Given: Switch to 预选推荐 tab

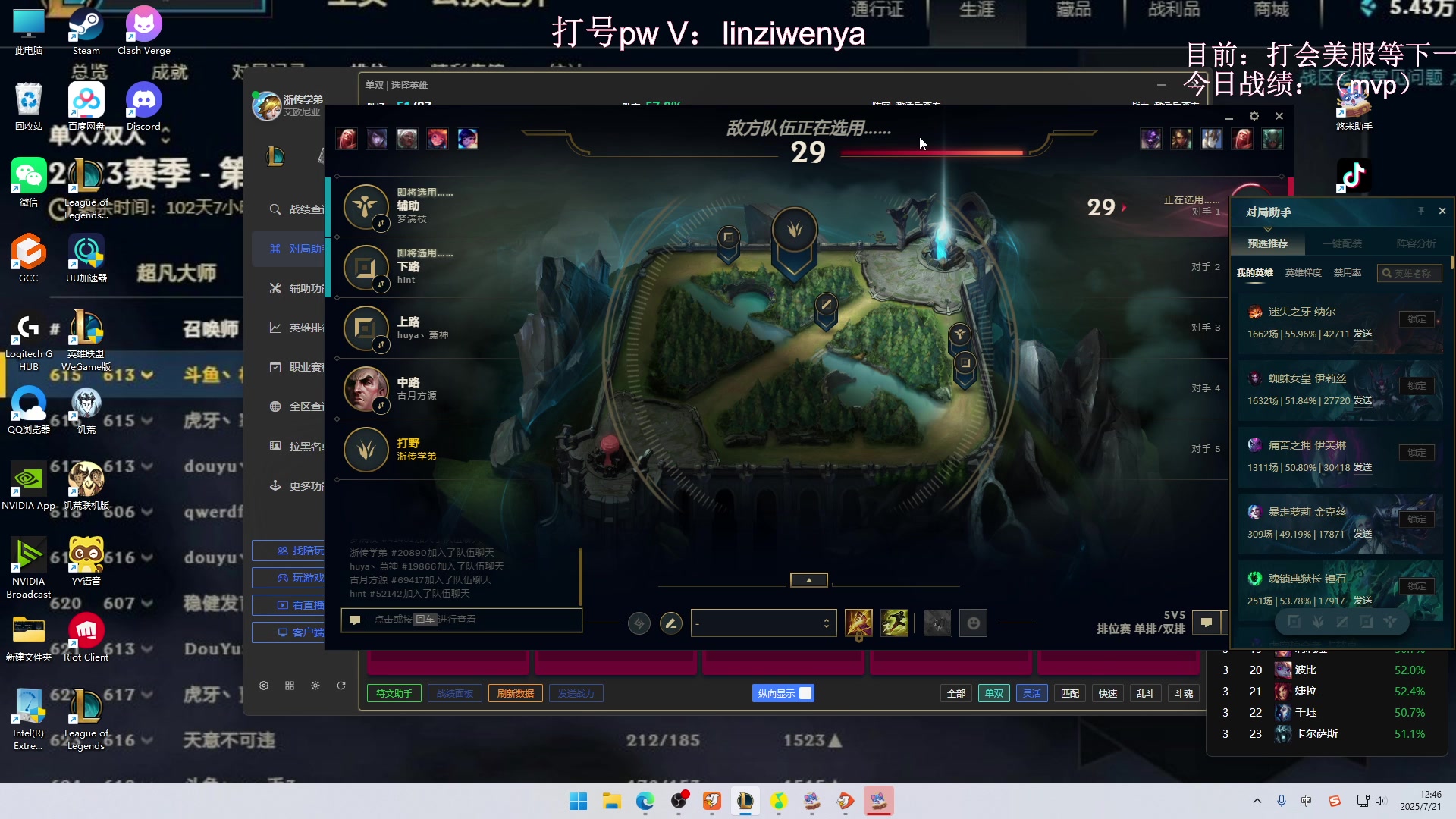Looking at the screenshot, I should click(x=1268, y=243).
